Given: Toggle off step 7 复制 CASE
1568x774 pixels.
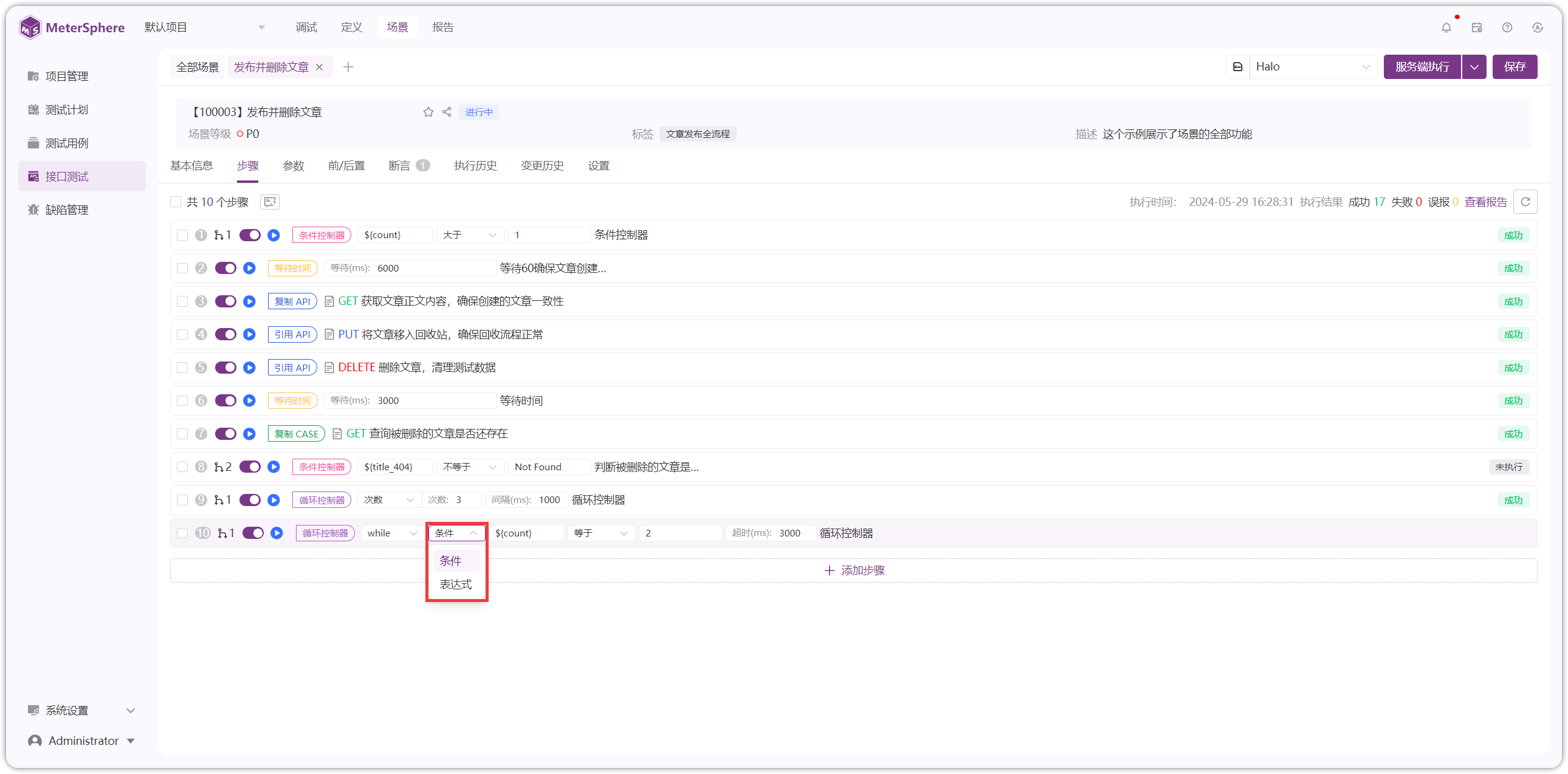Looking at the screenshot, I should [226, 434].
